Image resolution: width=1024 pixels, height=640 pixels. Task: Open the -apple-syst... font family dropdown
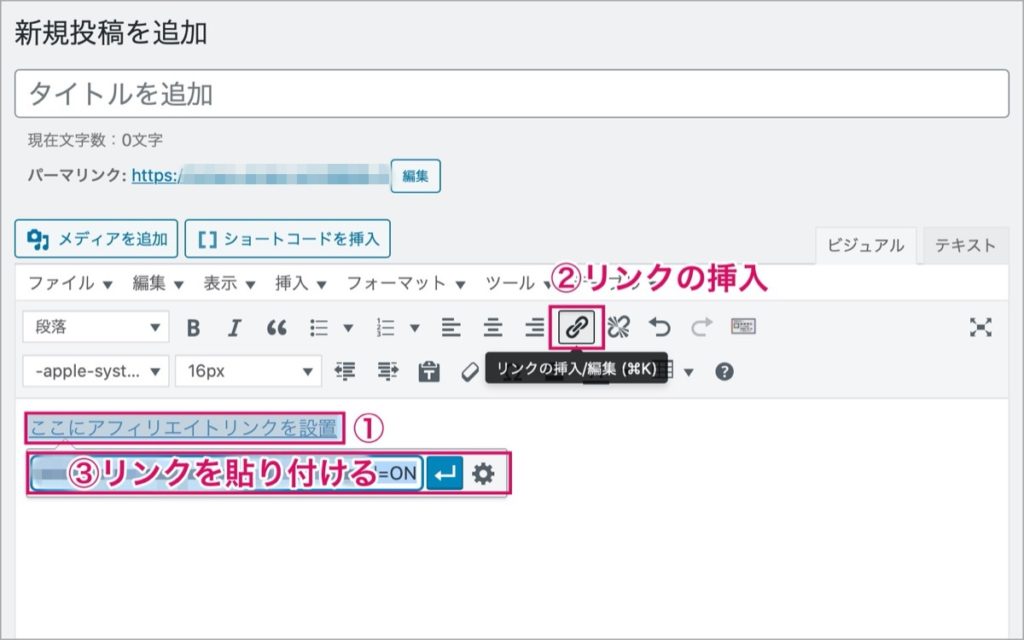tap(96, 371)
